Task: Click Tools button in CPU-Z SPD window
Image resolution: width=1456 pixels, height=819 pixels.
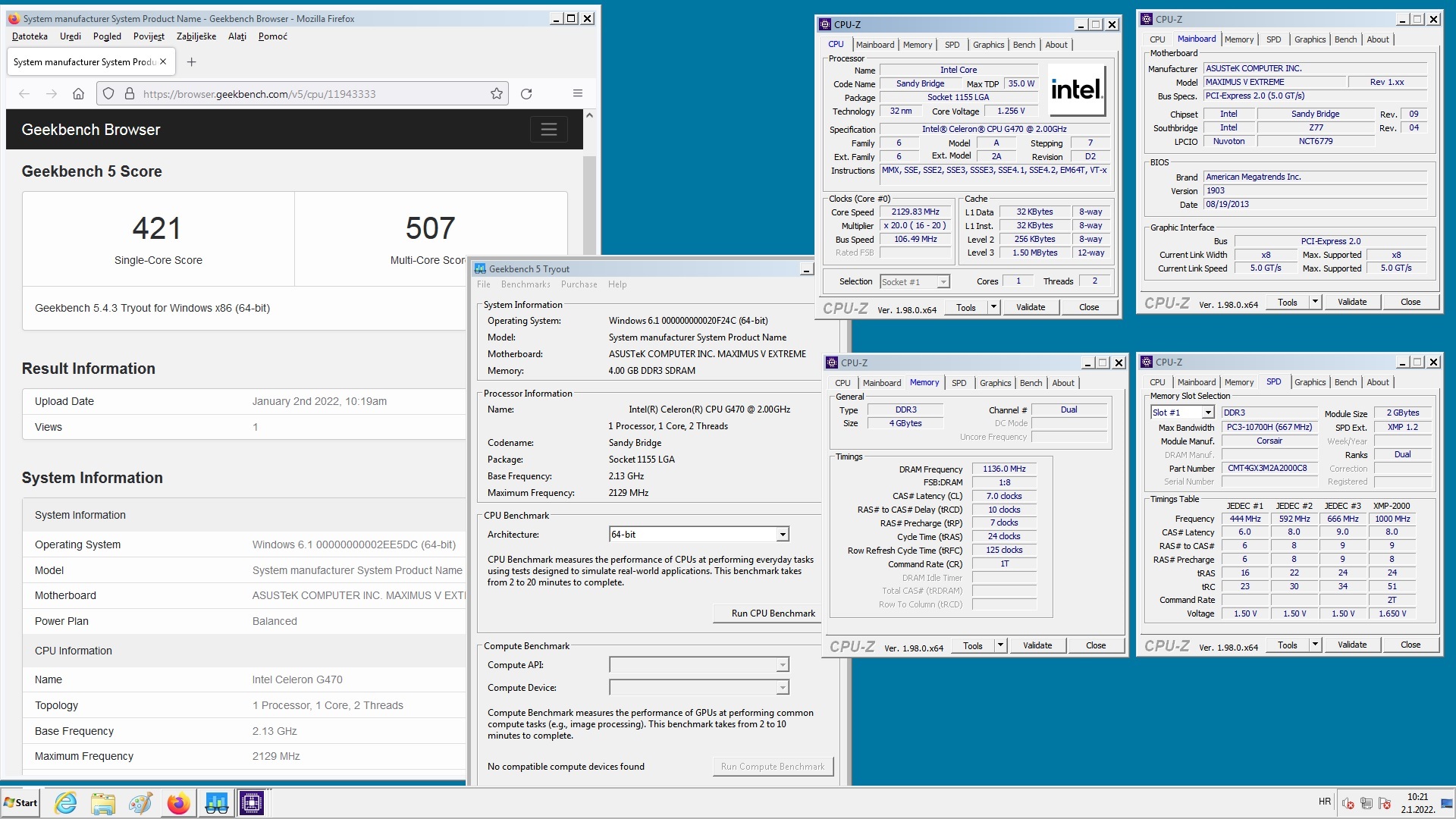Action: pyautogui.click(x=1287, y=645)
